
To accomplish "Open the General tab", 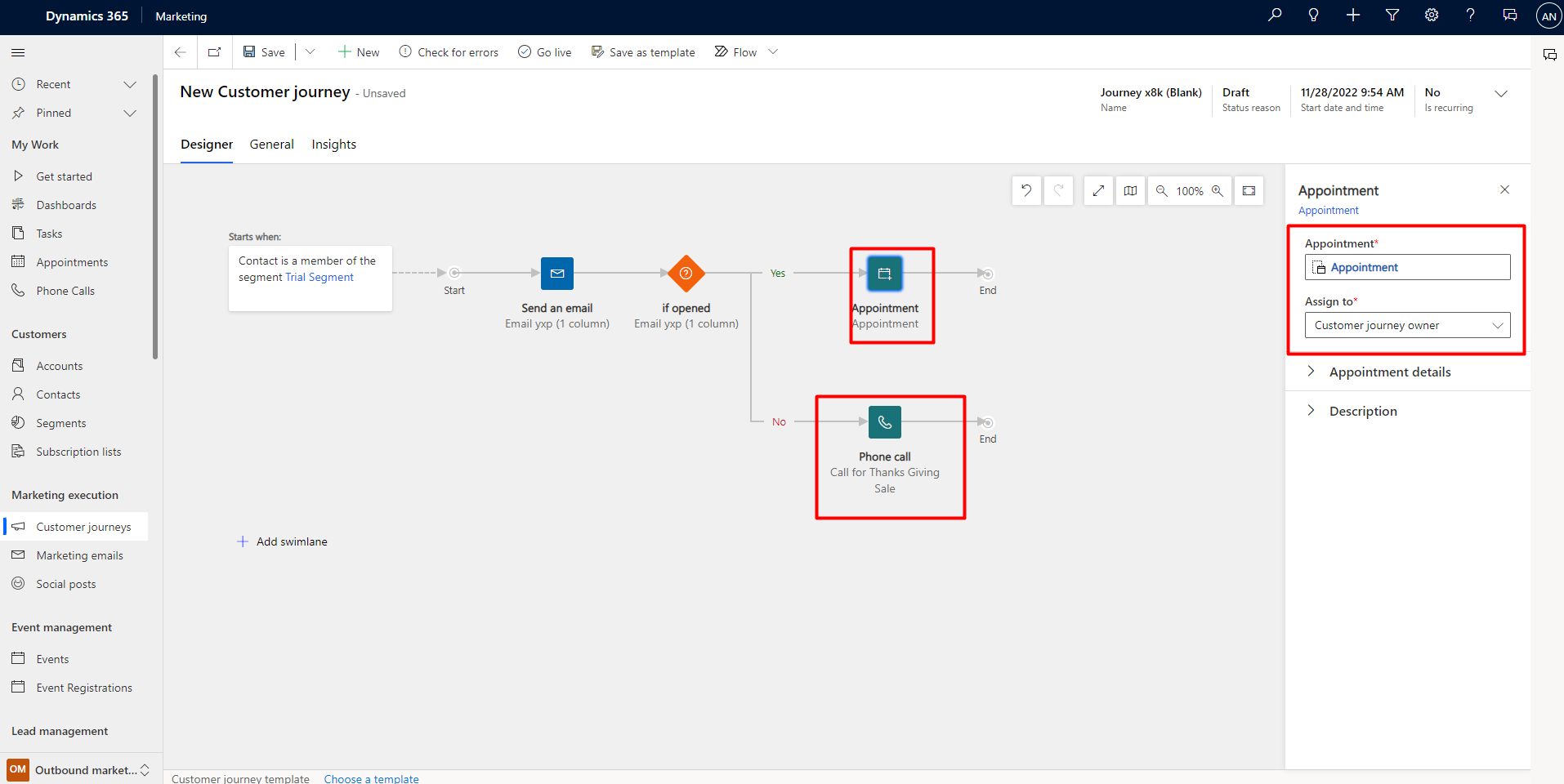I will [271, 144].
